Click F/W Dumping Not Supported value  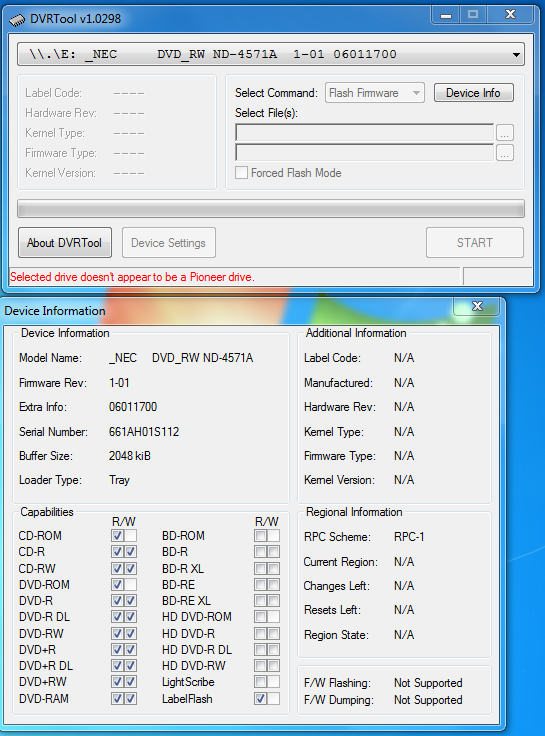tap(428, 700)
